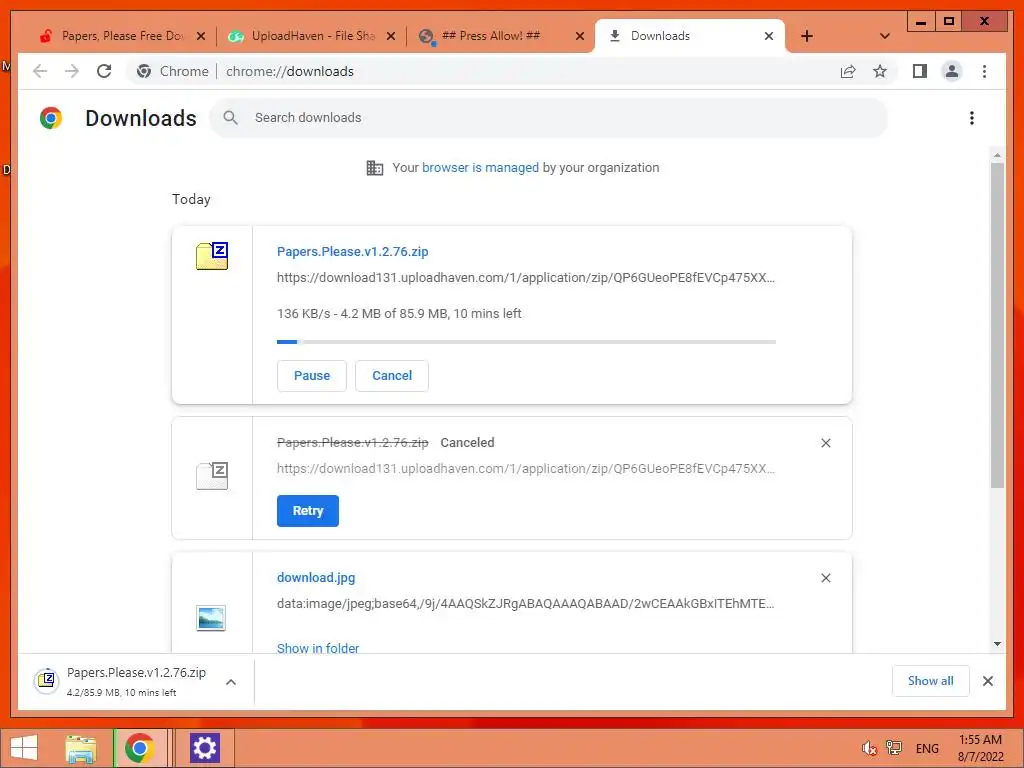Open the taskbar clock showing 1:55 AM
The image size is (1024, 768).
[980, 748]
